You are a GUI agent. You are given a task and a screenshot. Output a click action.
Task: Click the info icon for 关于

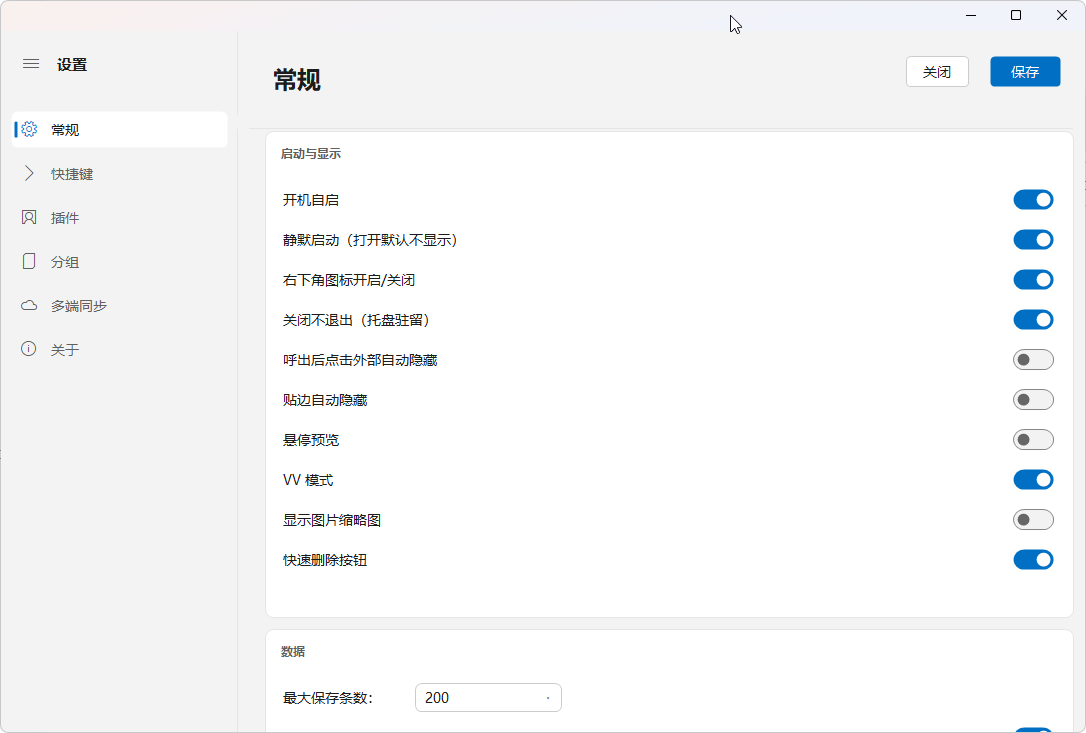pos(28,348)
